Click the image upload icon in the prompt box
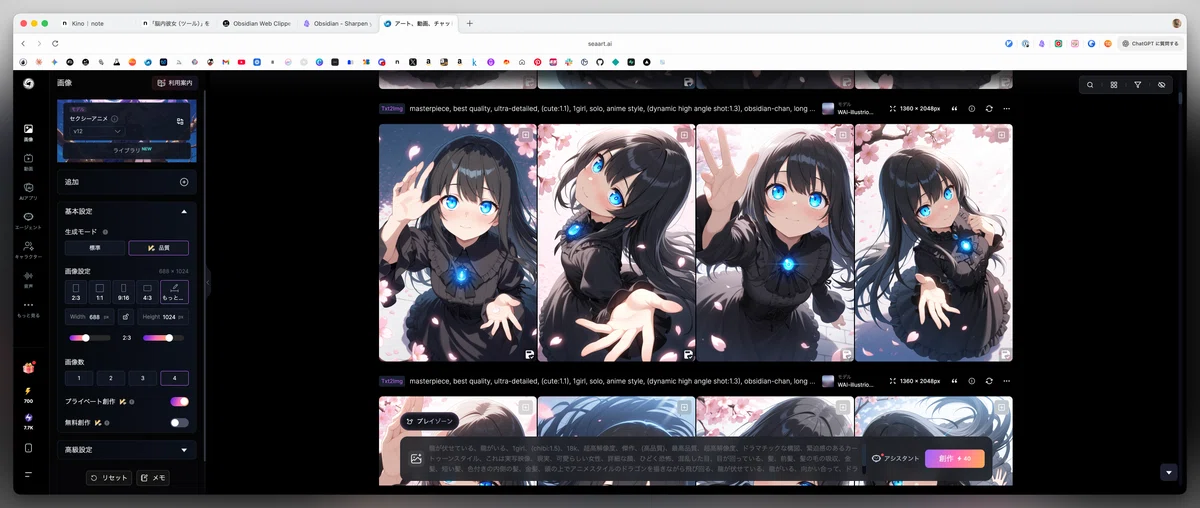The image size is (1200, 508). [x=416, y=458]
